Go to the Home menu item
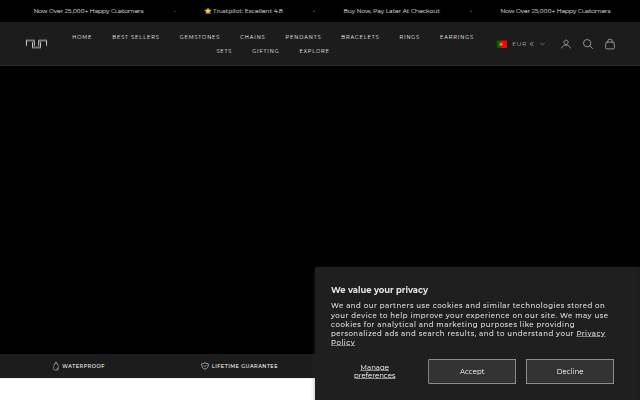Screen dimensions: 640x400 (82, 37)
